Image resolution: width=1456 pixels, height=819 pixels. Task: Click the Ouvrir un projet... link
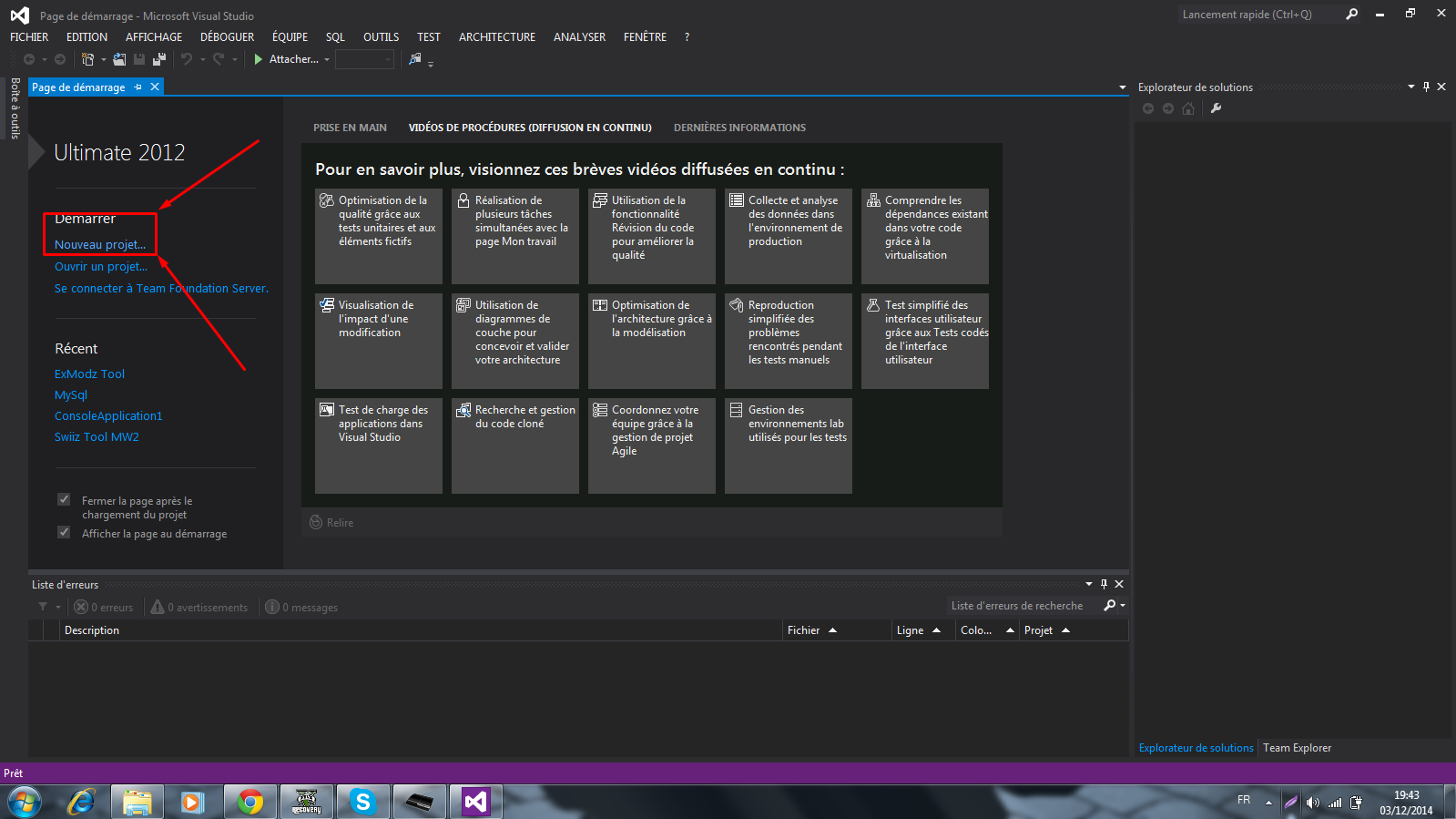[x=101, y=266]
